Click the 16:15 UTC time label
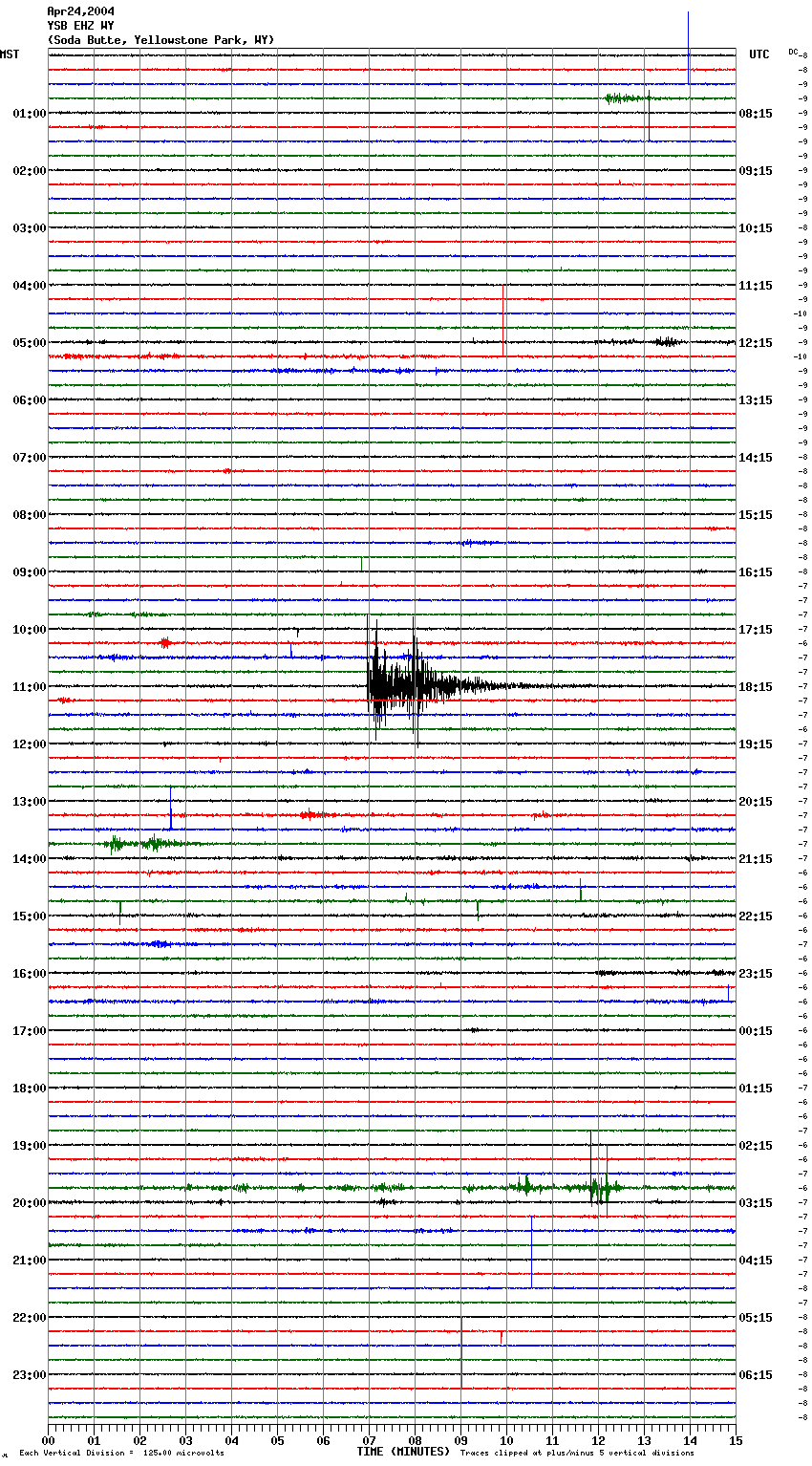This screenshot has height=1466, width=812. click(756, 572)
